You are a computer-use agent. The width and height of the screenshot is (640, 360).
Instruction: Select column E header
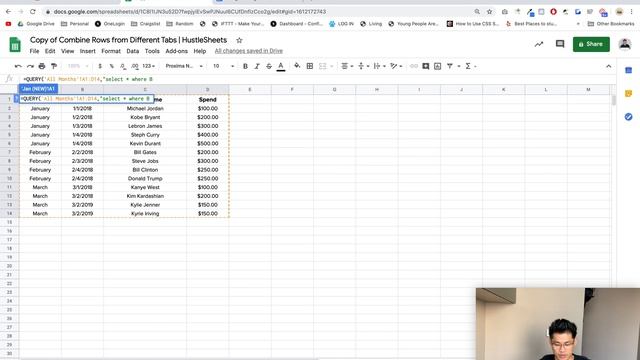(x=250, y=89)
